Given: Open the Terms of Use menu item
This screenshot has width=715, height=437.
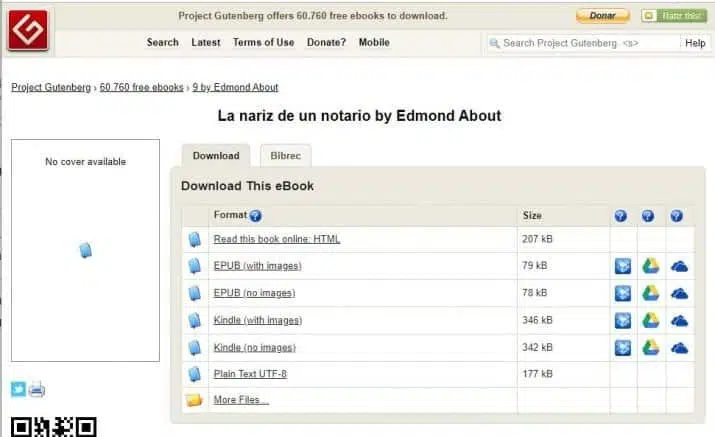Looking at the screenshot, I should (264, 42).
